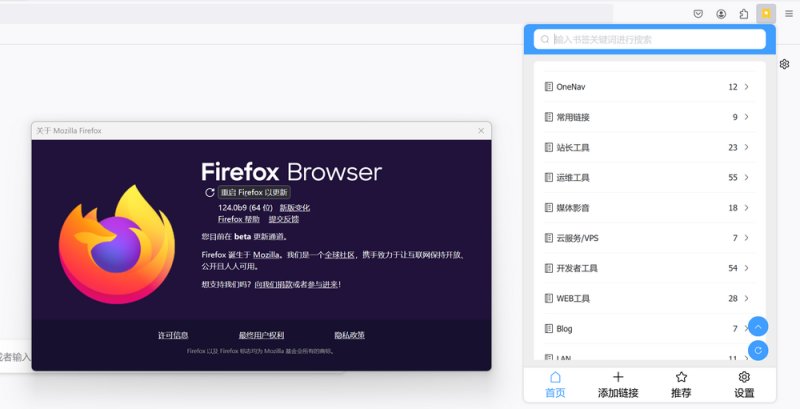Click the count 12 in OneNav row

click(733, 87)
